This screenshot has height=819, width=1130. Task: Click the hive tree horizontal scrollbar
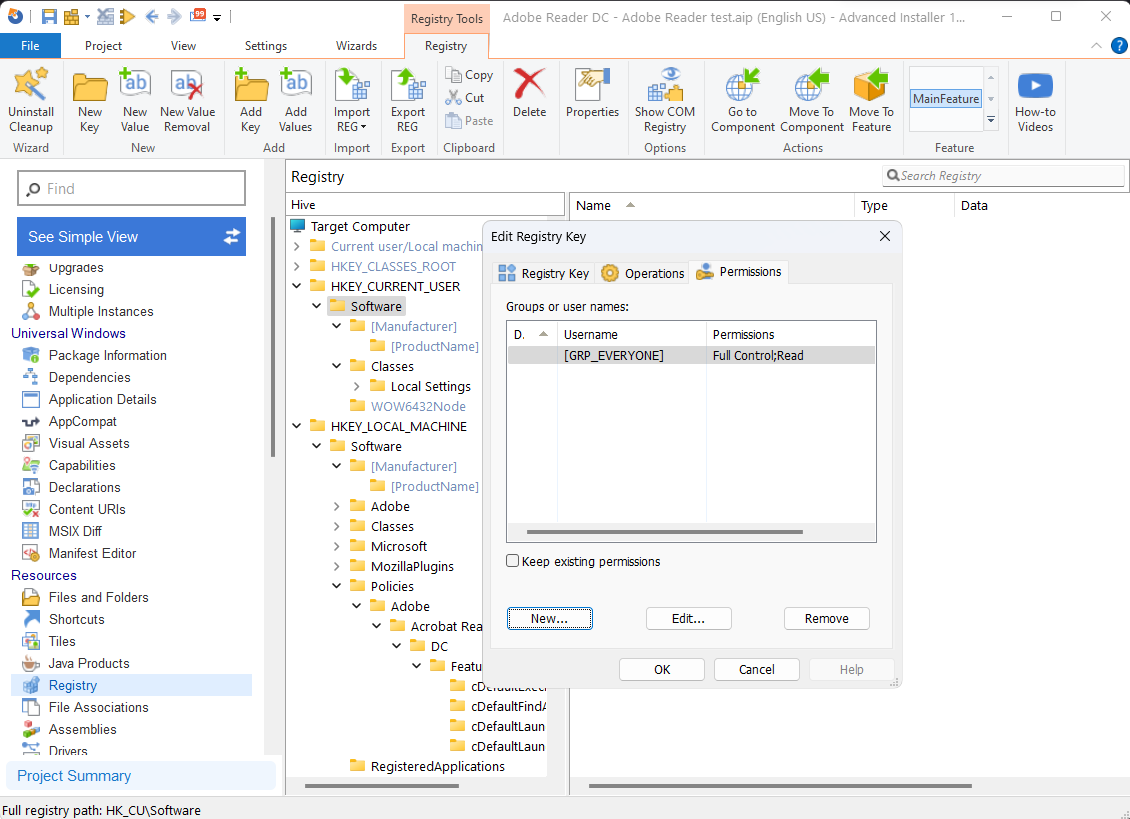pyautogui.click(x=382, y=786)
